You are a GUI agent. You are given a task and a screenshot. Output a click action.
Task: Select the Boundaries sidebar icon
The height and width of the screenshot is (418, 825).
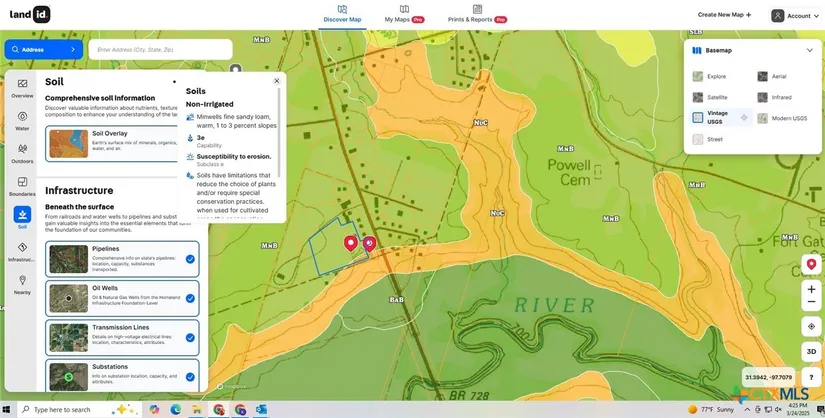(x=22, y=185)
